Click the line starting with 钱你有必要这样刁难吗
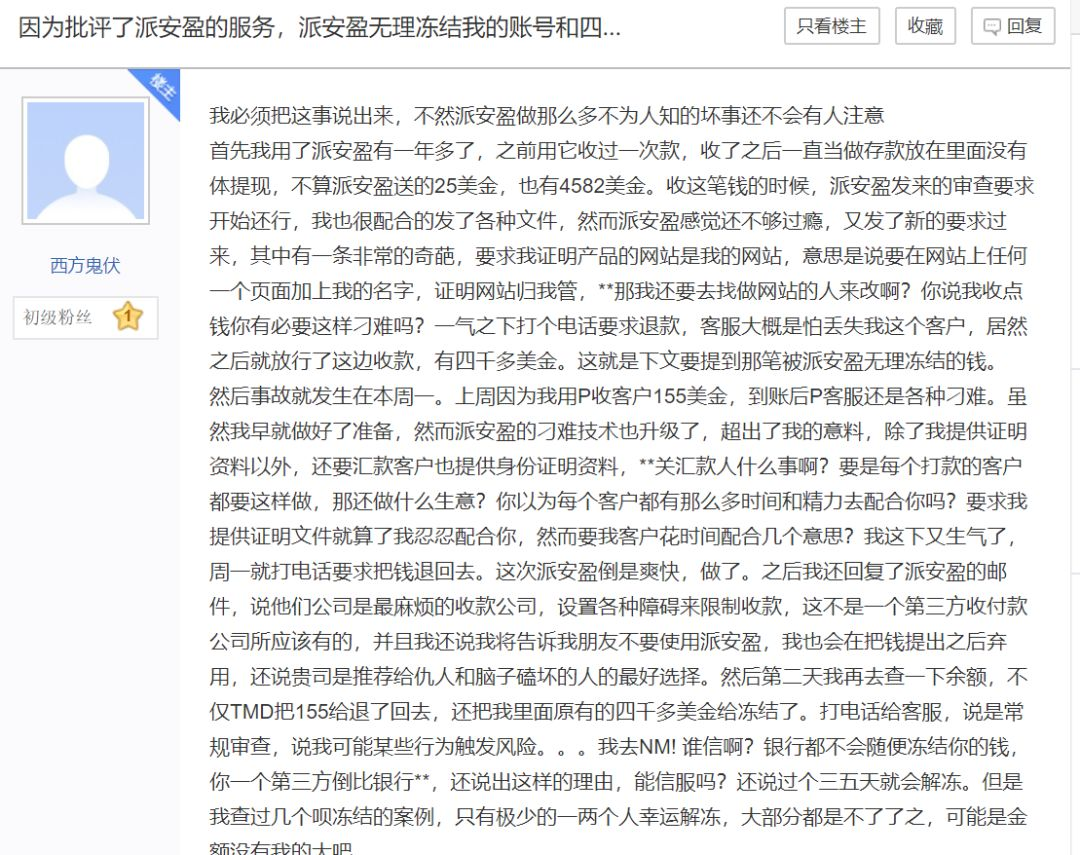This screenshot has height=855, width=1080. [618, 326]
